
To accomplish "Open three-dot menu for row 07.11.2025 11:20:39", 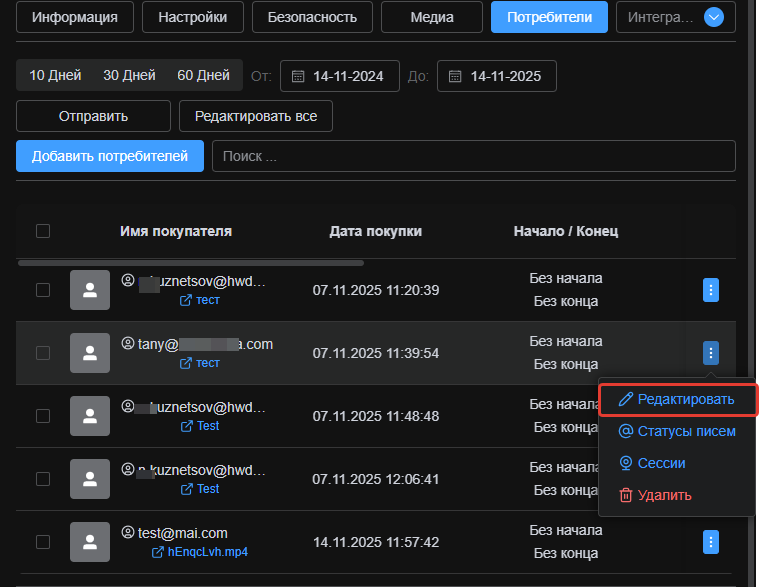I will (711, 290).
